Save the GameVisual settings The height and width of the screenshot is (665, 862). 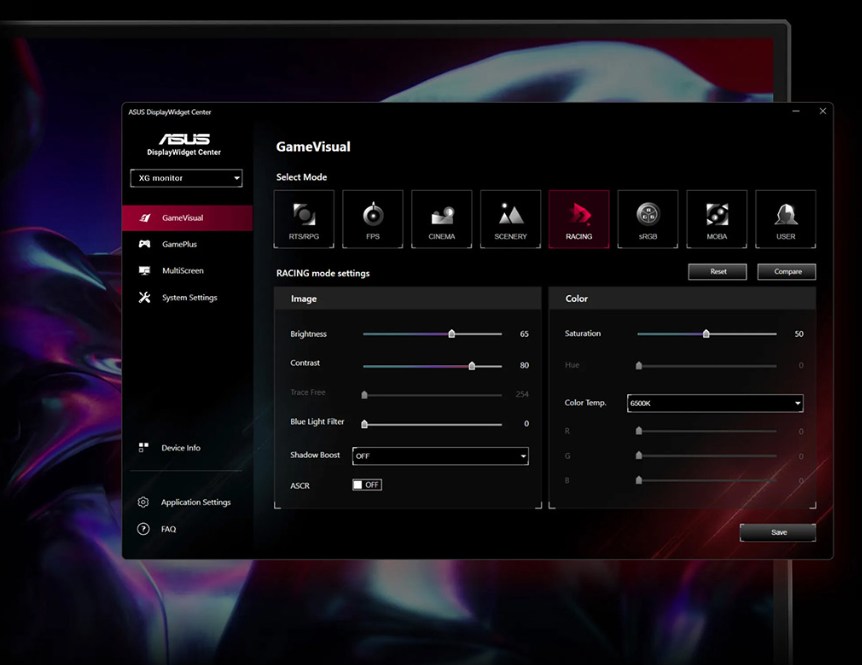(x=778, y=533)
